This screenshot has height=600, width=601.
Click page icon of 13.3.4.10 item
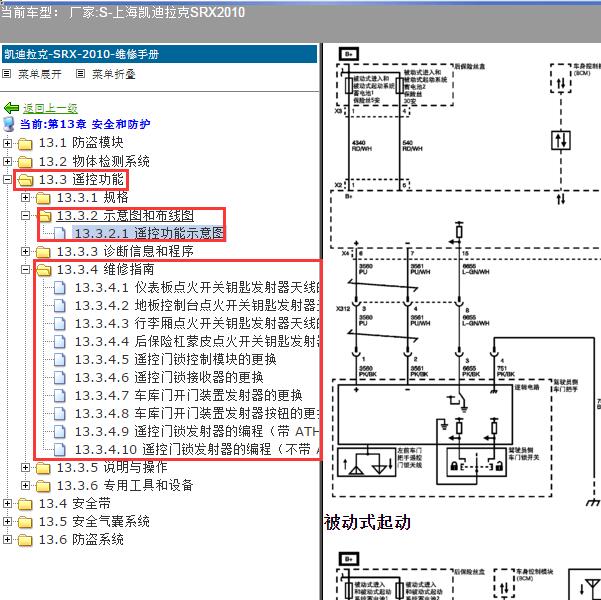click(60, 450)
